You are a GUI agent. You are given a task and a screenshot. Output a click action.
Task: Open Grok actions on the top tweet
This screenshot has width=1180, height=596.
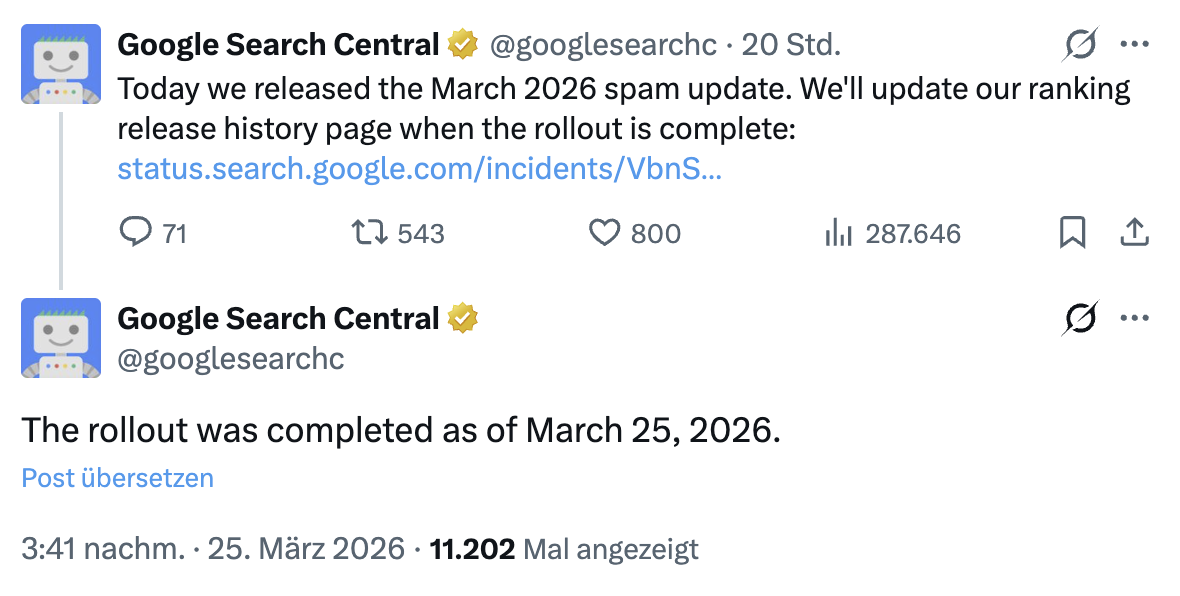[x=1080, y=44]
